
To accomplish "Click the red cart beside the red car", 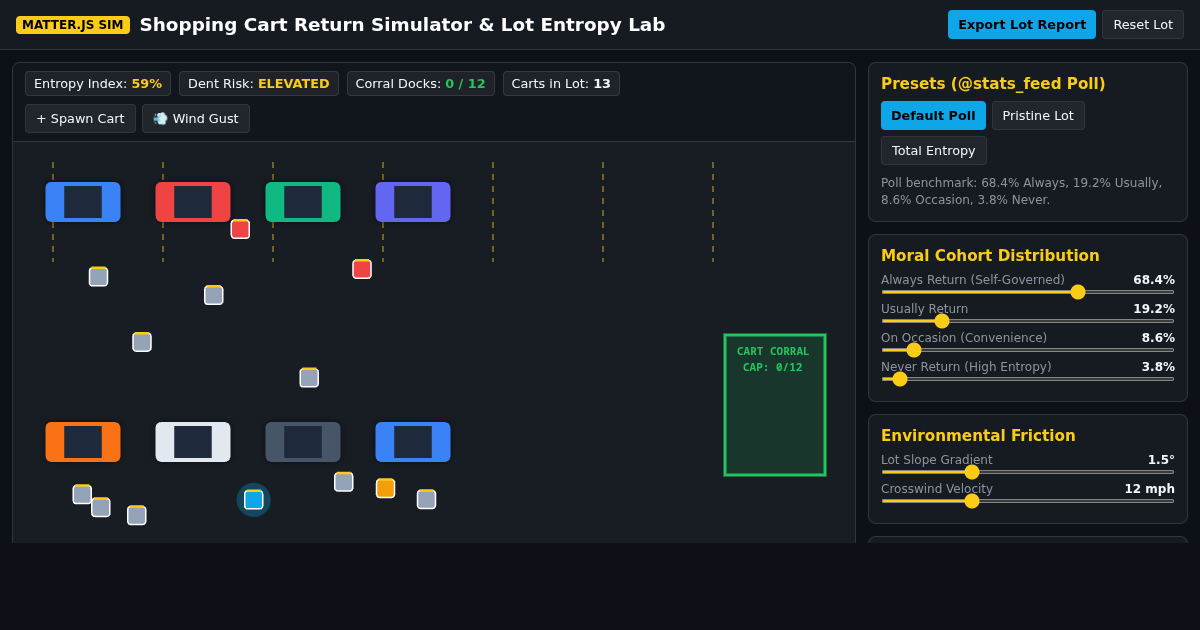I will [x=240, y=229].
